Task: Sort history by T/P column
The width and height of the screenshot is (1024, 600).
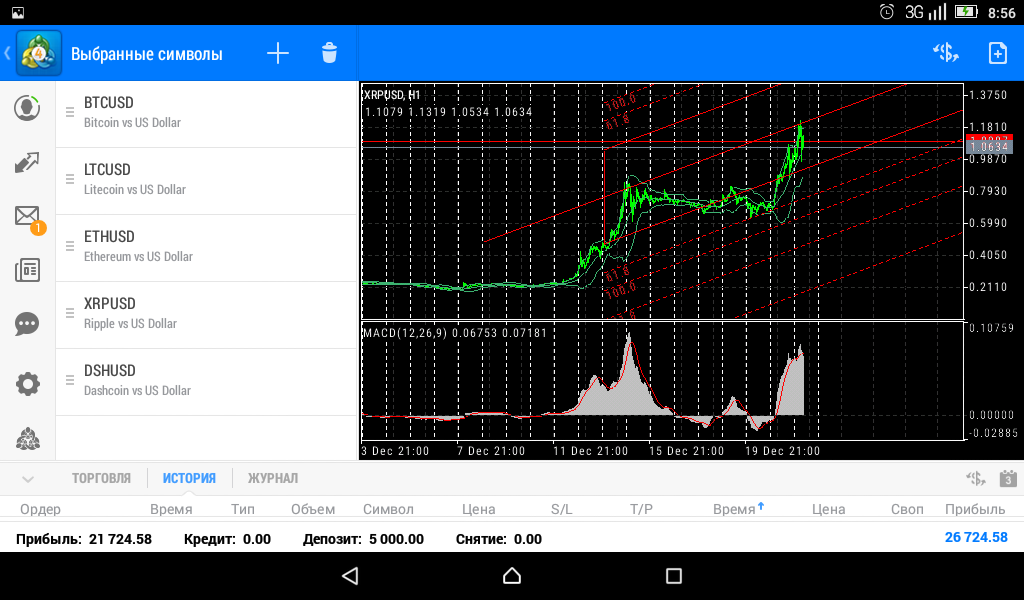Action: tap(641, 509)
